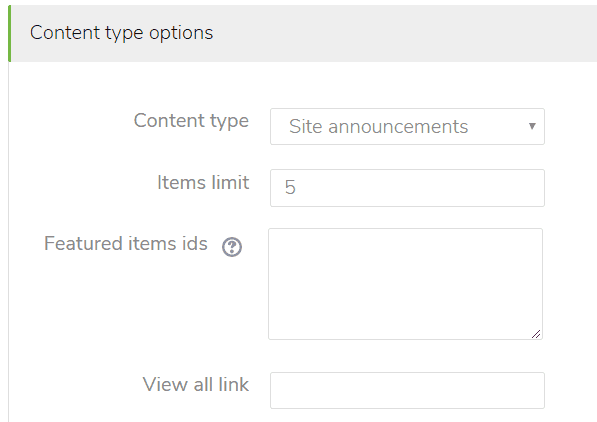Click the View all link label
Screen dimensions: 597x422
(x=196, y=384)
